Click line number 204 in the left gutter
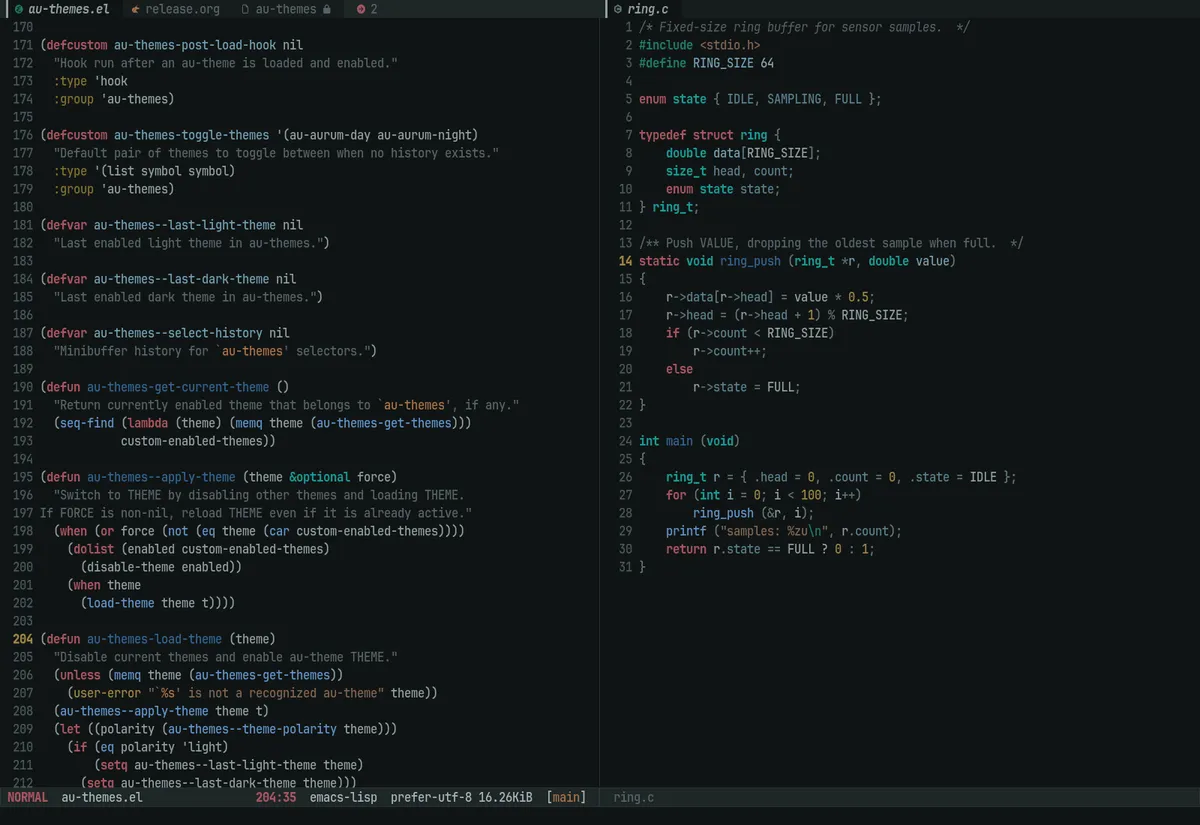Image resolution: width=1200 pixels, height=825 pixels. tap(23, 639)
